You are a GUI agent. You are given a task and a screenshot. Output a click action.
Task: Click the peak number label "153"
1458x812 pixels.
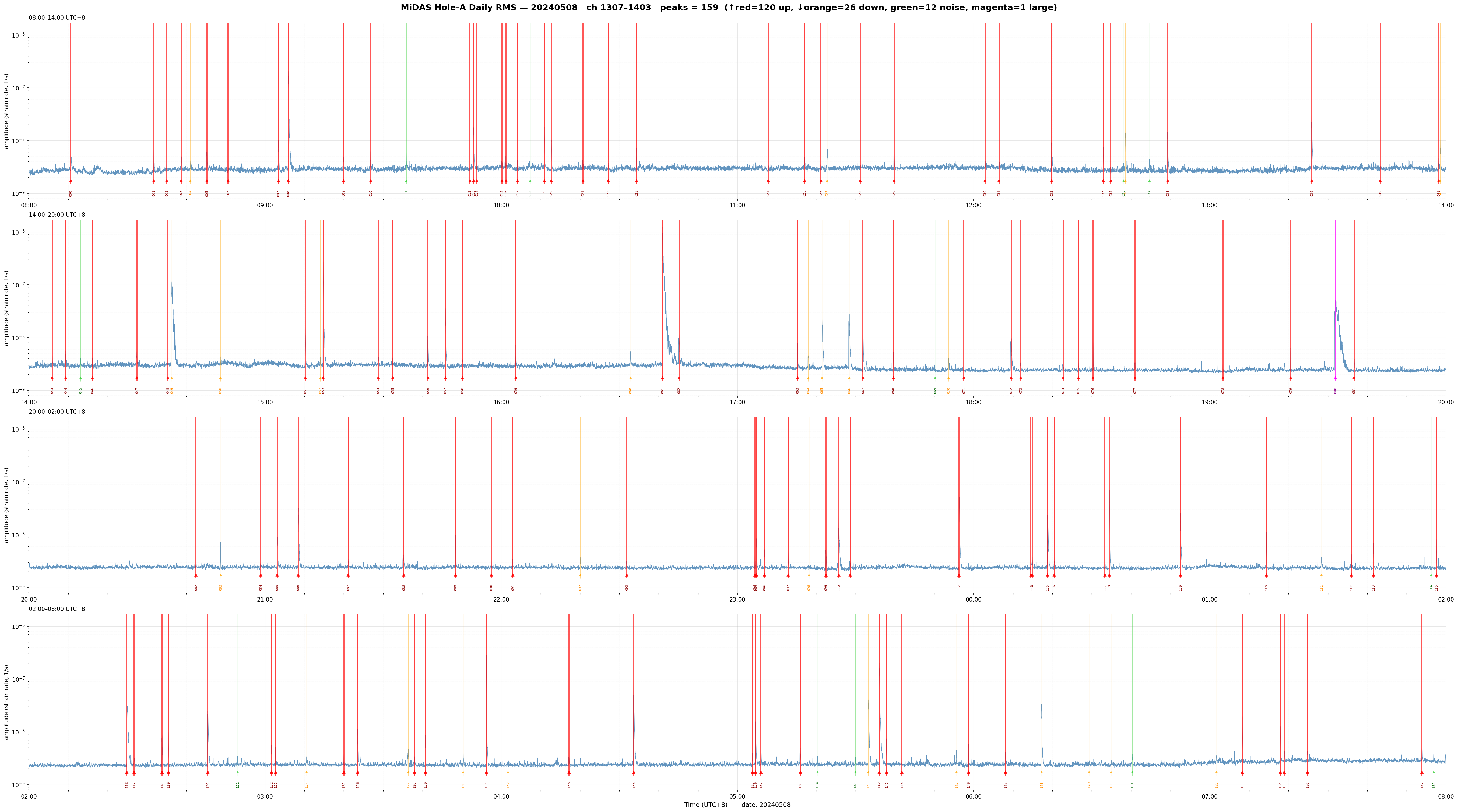click(1242, 785)
